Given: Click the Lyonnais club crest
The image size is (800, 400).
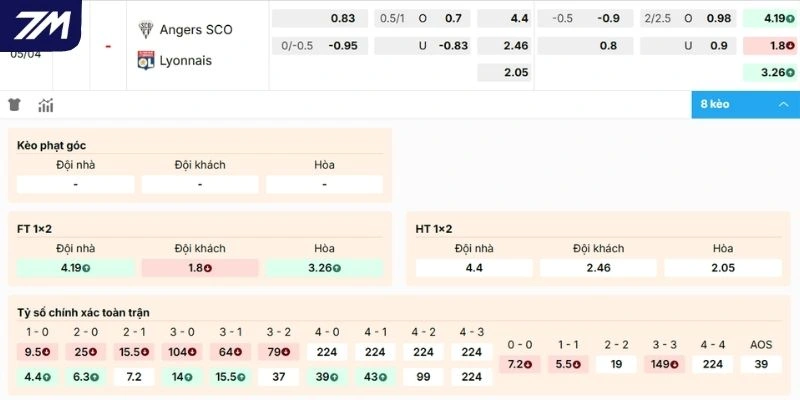Looking at the screenshot, I should pyautogui.click(x=144, y=60).
